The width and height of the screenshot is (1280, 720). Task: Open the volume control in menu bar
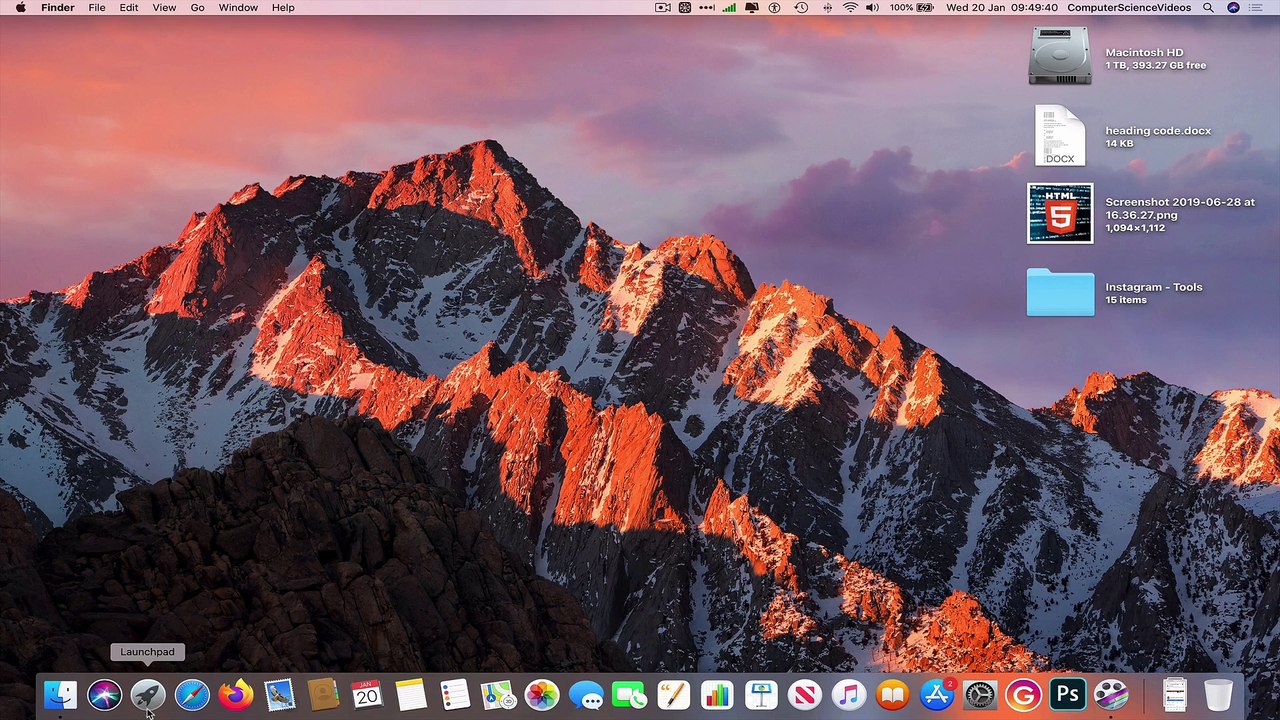point(872,8)
